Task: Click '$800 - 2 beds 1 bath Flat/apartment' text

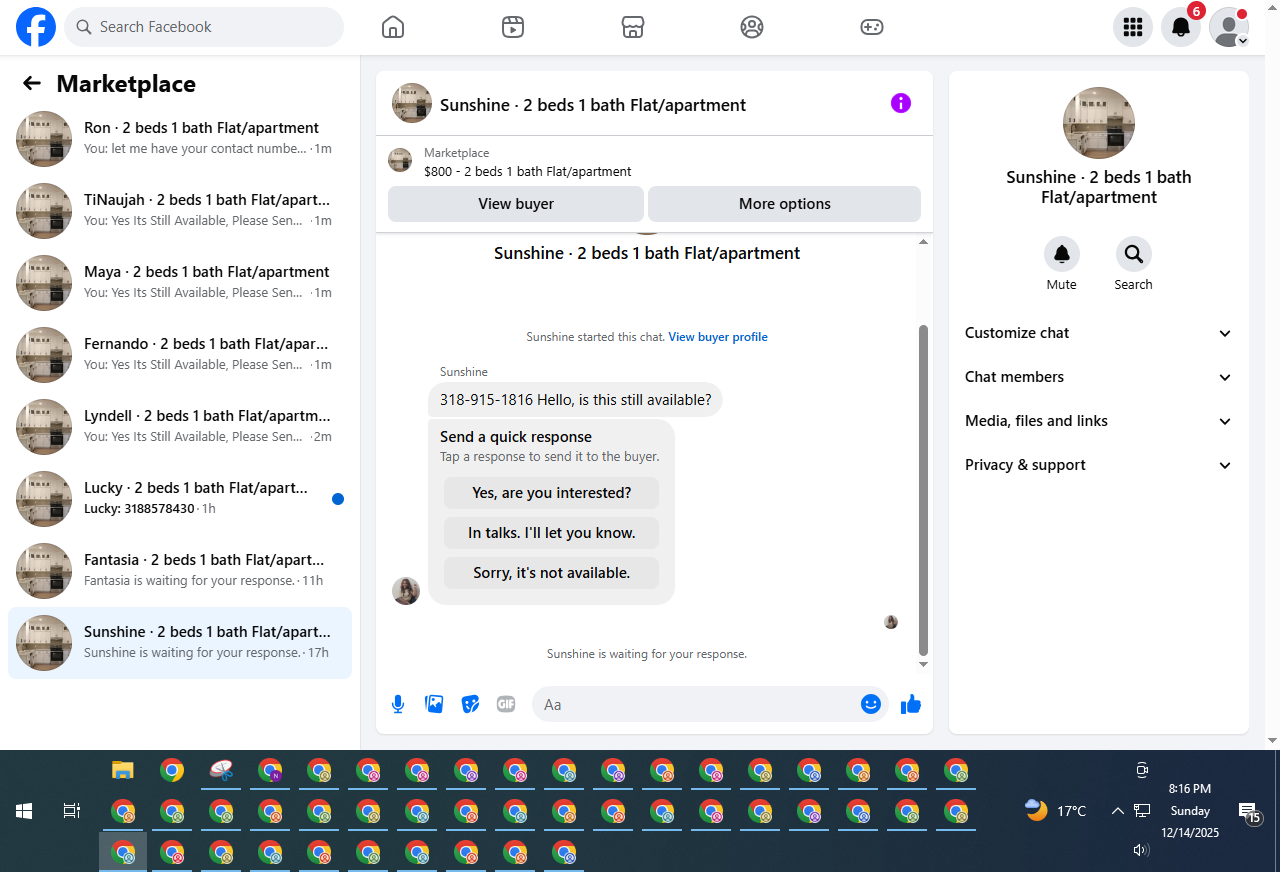Action: (528, 171)
